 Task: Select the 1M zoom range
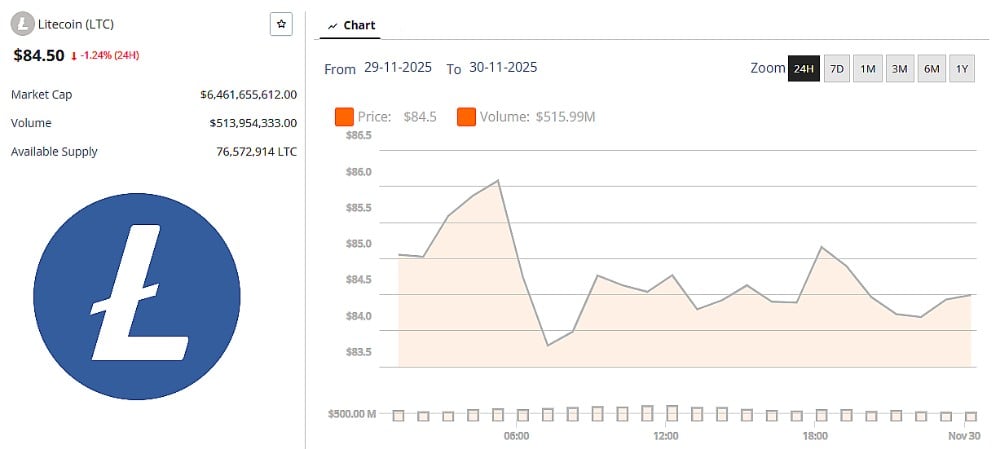(x=868, y=69)
